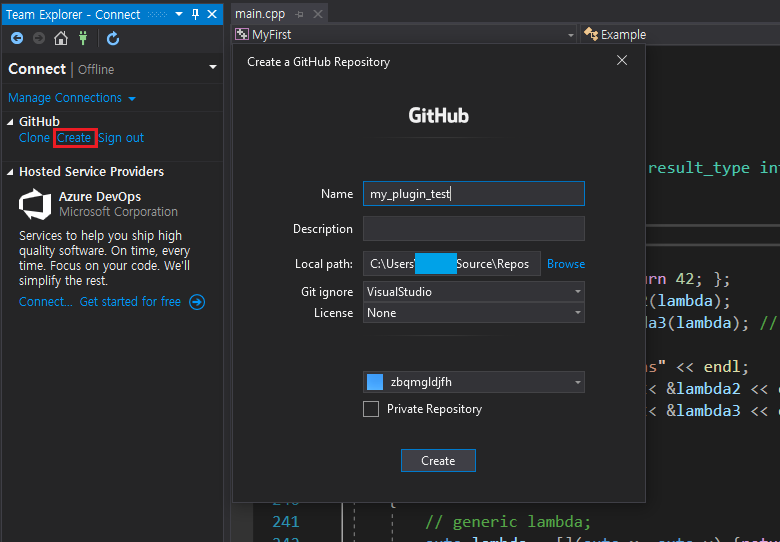This screenshot has height=542, width=780.
Task: Click the '// generic lambda;' comment line
Action: [x=508, y=522]
